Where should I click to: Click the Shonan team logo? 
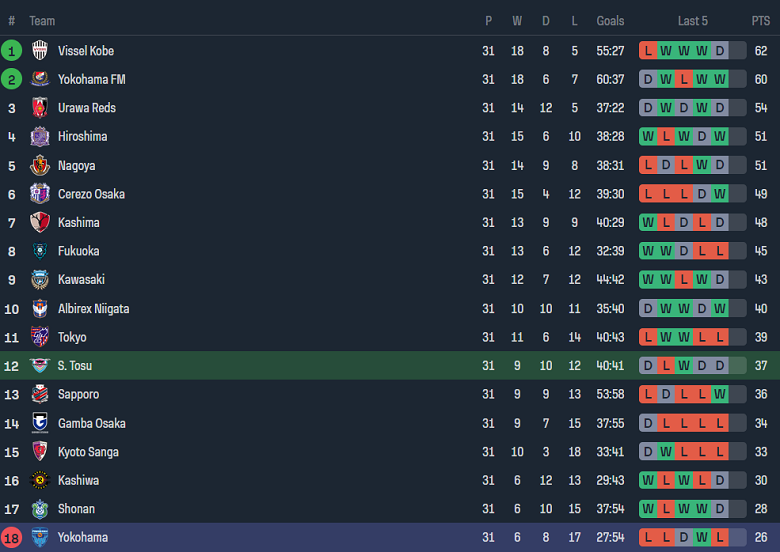pos(40,509)
